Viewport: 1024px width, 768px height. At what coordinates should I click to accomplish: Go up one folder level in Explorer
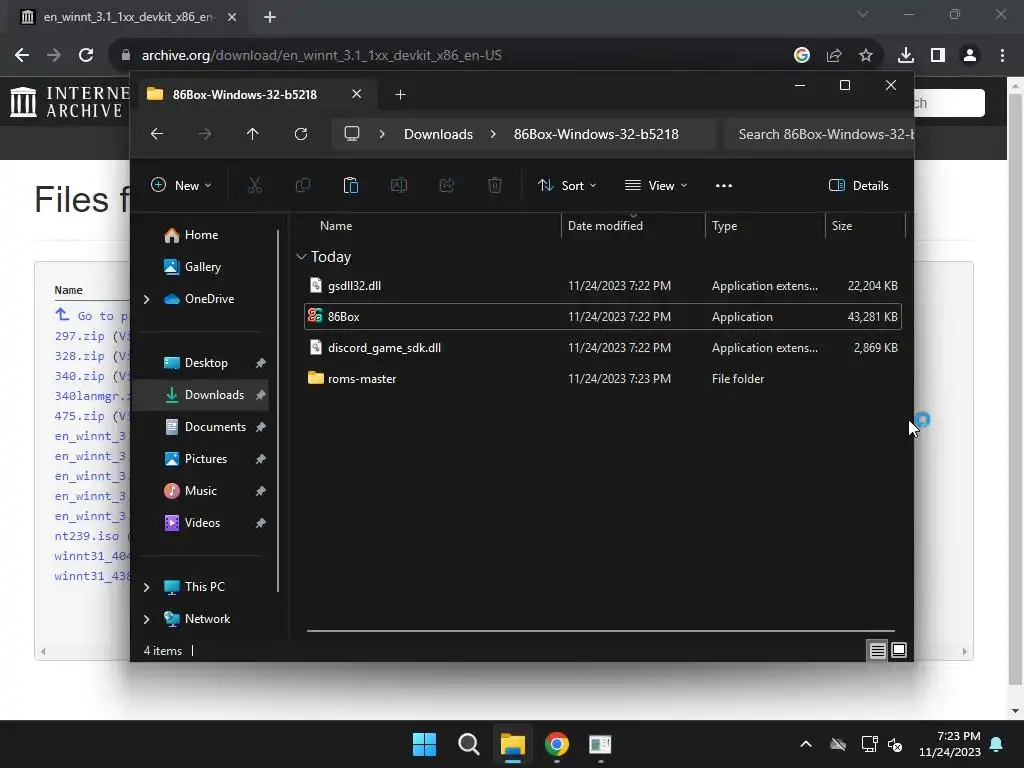(x=252, y=134)
